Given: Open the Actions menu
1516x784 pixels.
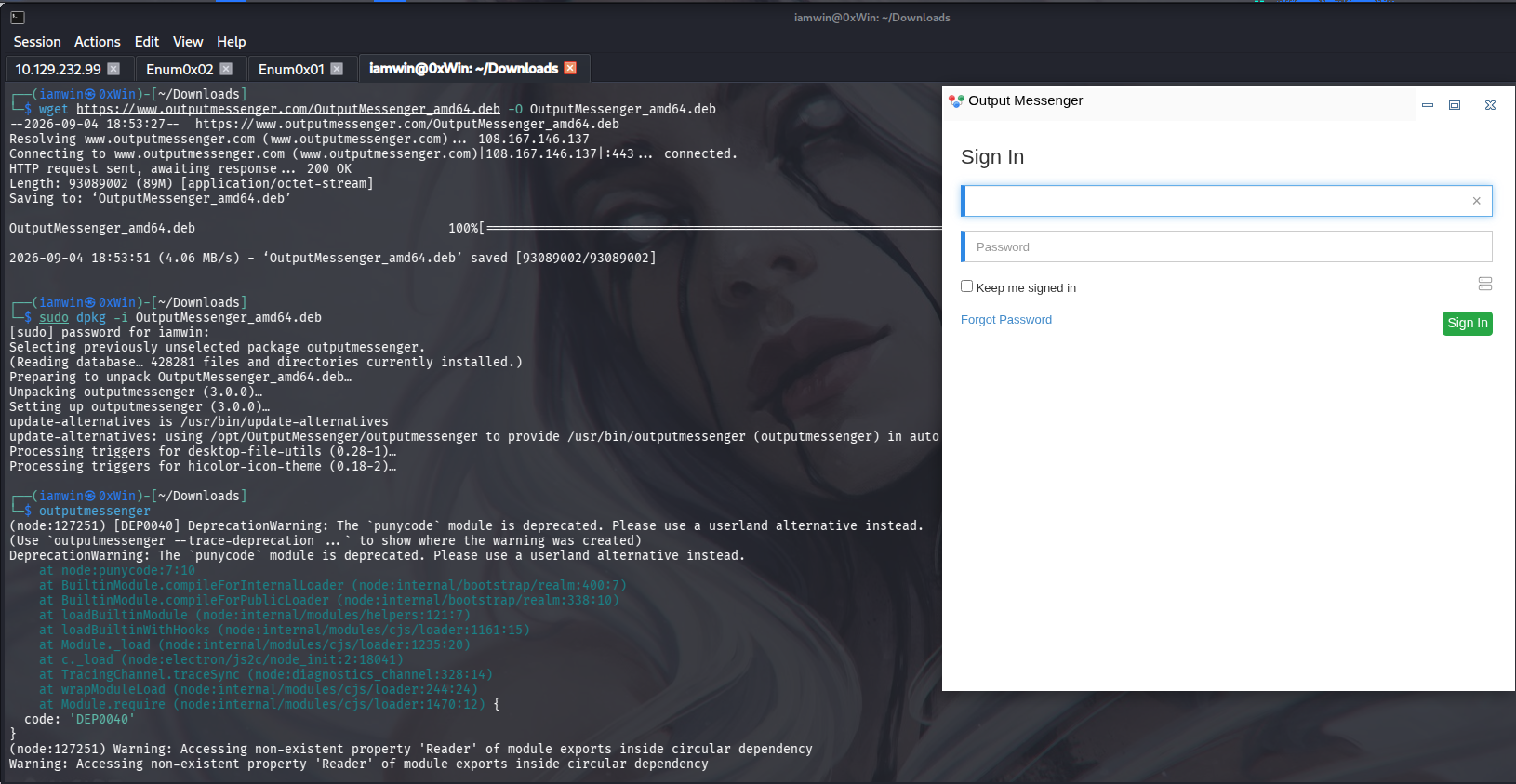Looking at the screenshot, I should [x=98, y=42].
